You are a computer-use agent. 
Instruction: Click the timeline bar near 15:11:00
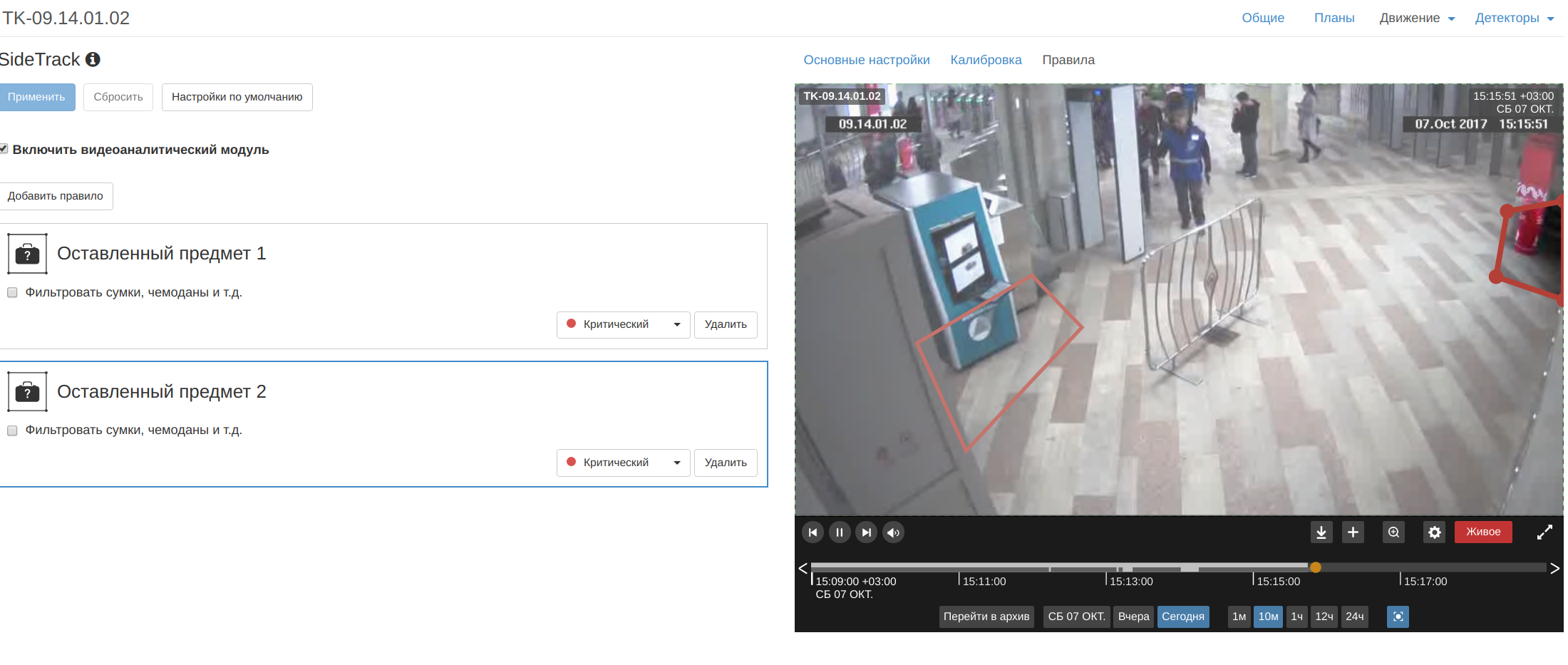click(959, 568)
